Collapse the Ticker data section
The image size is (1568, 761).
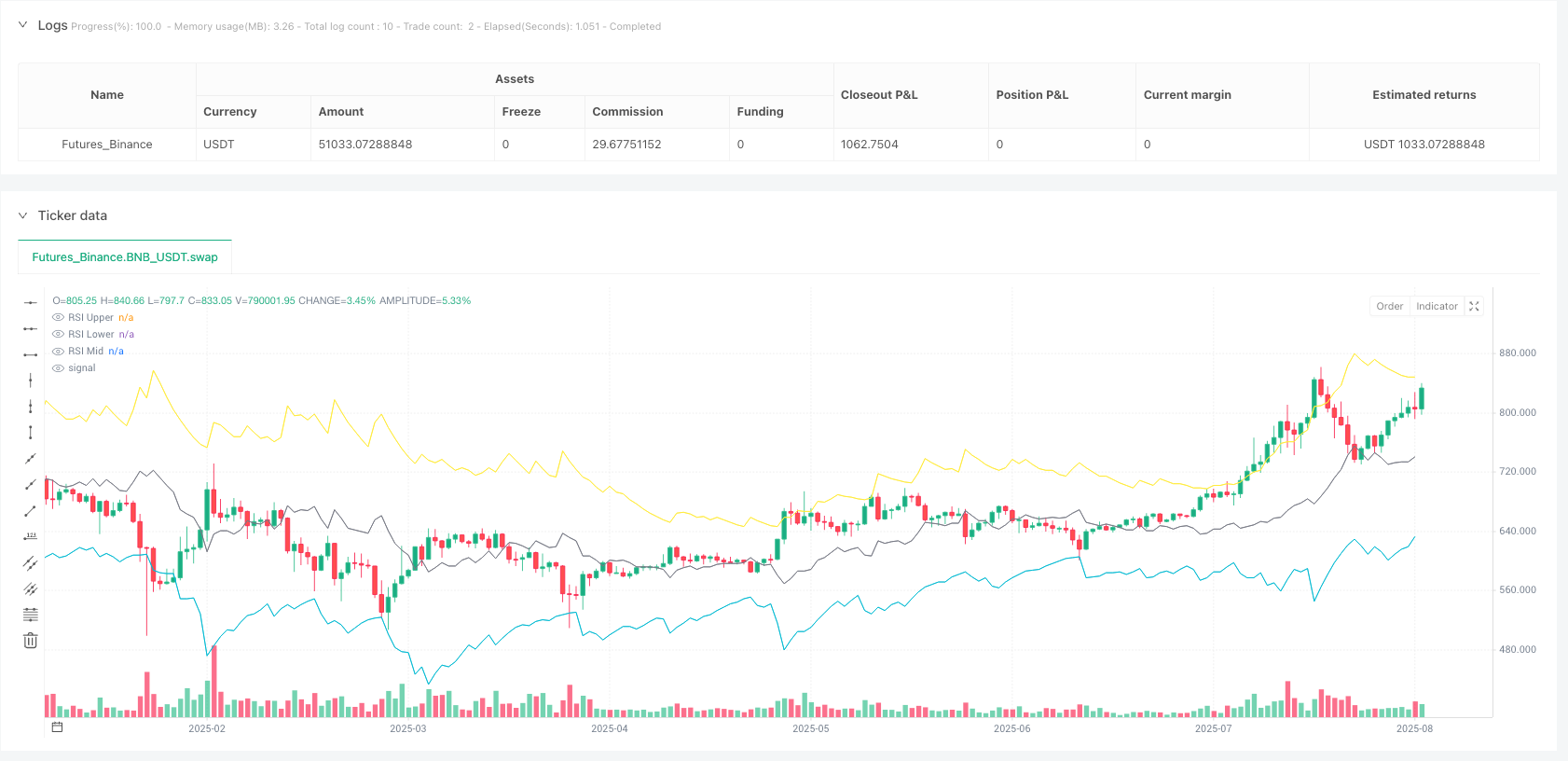[x=22, y=215]
